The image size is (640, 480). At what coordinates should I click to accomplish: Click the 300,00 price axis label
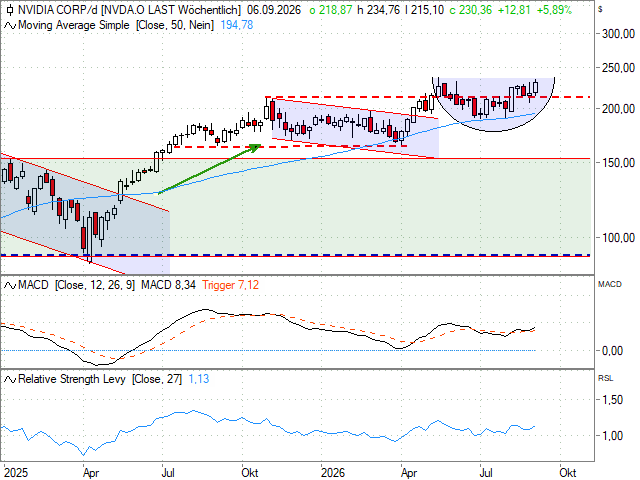pyautogui.click(x=618, y=34)
